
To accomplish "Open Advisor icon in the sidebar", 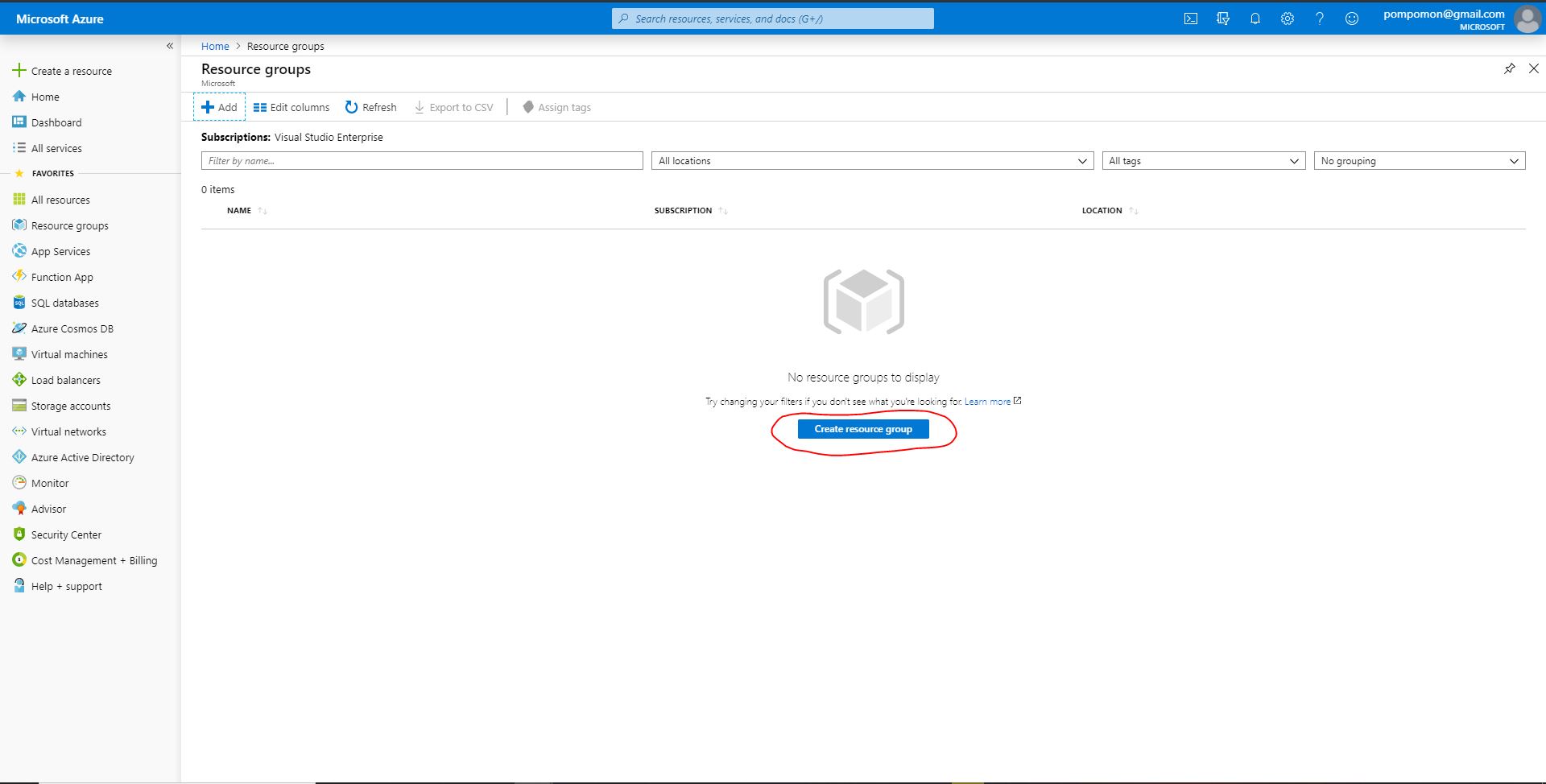I will tap(19, 509).
